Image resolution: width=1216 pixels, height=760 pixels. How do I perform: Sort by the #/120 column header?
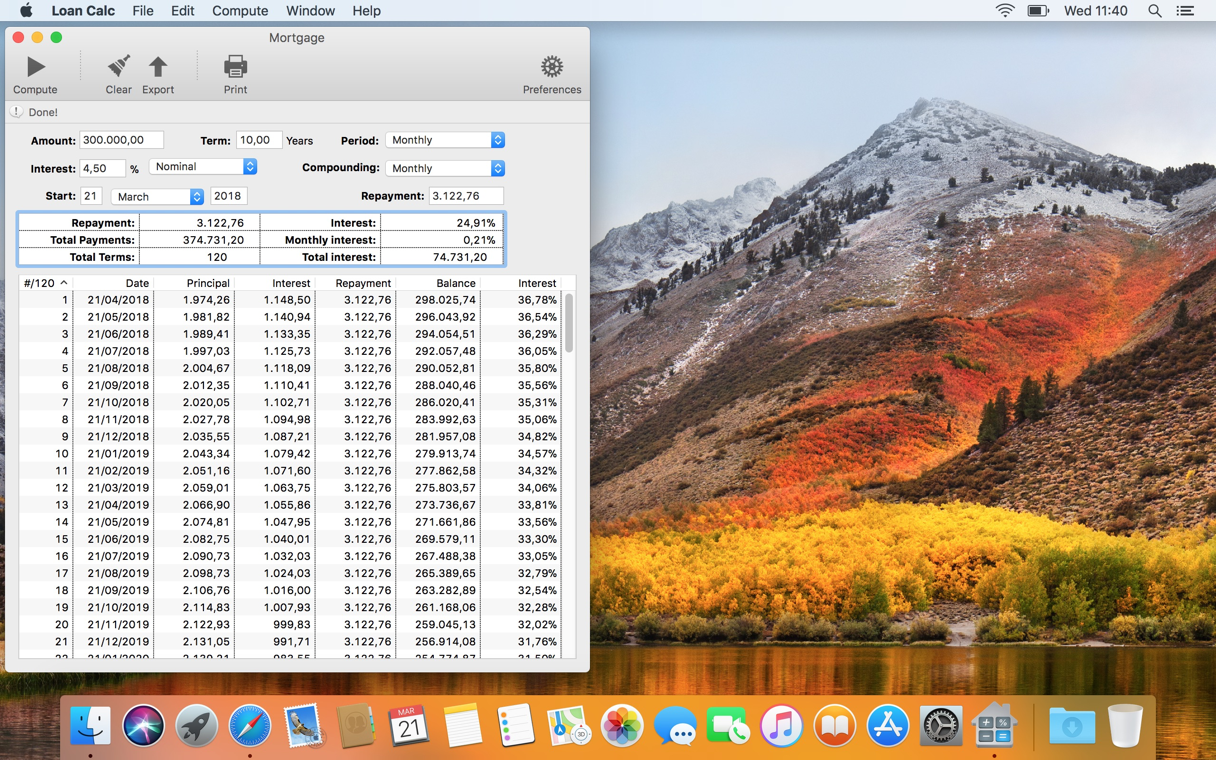click(x=45, y=283)
